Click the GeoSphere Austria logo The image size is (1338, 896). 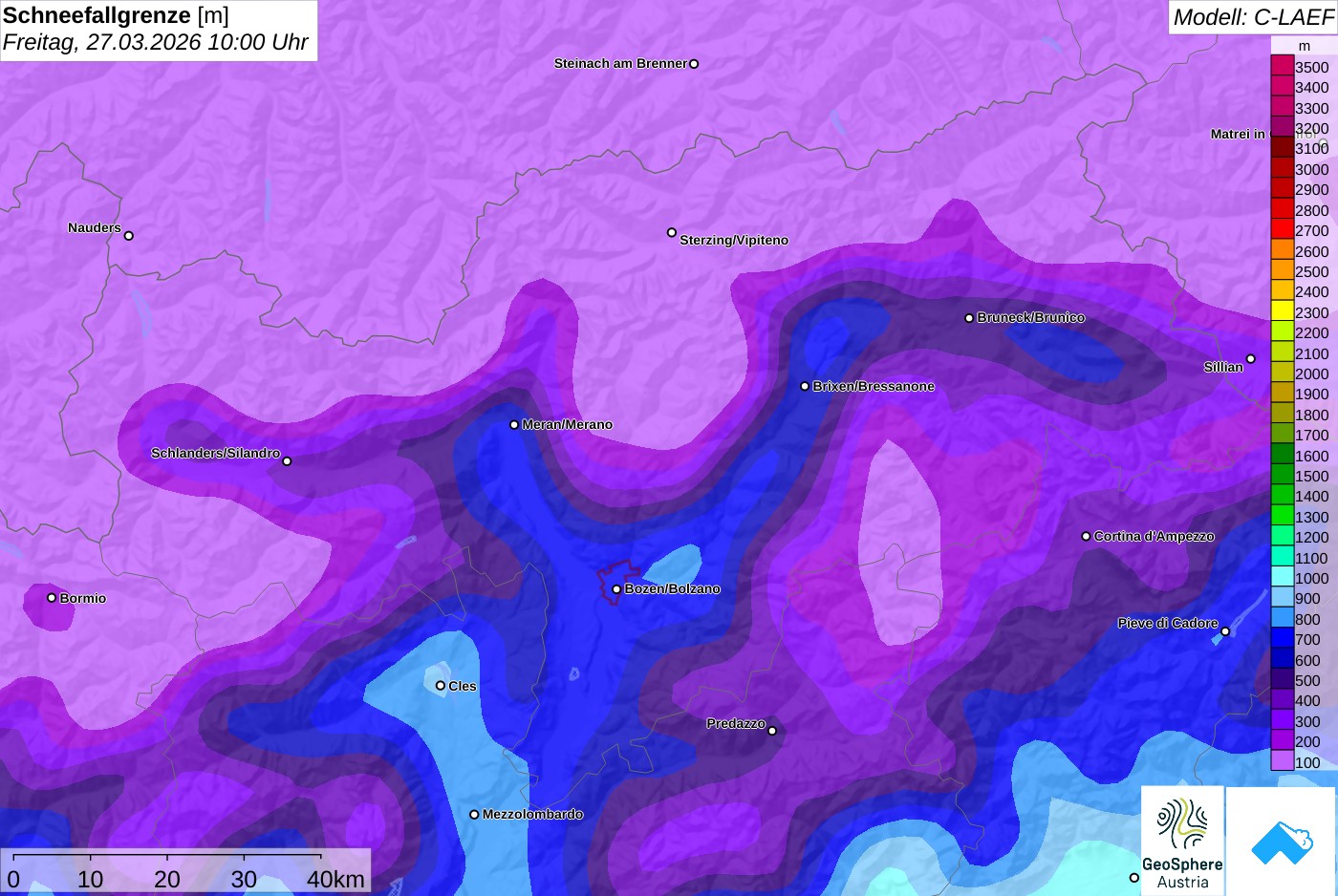tap(1182, 841)
